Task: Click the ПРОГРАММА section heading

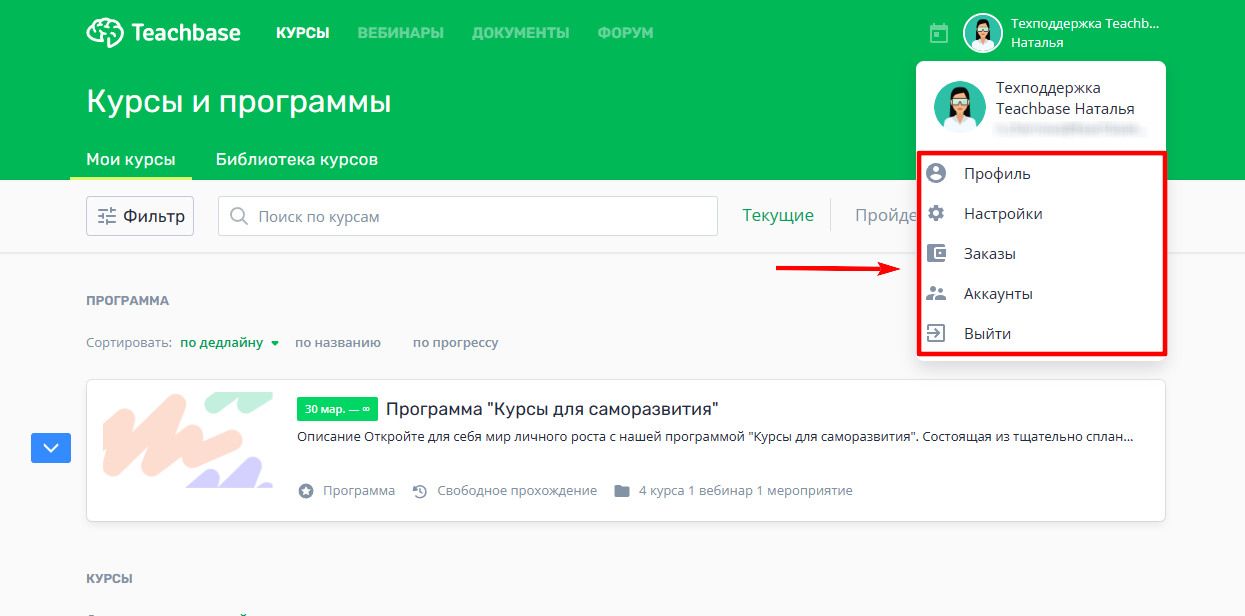Action: (x=128, y=300)
